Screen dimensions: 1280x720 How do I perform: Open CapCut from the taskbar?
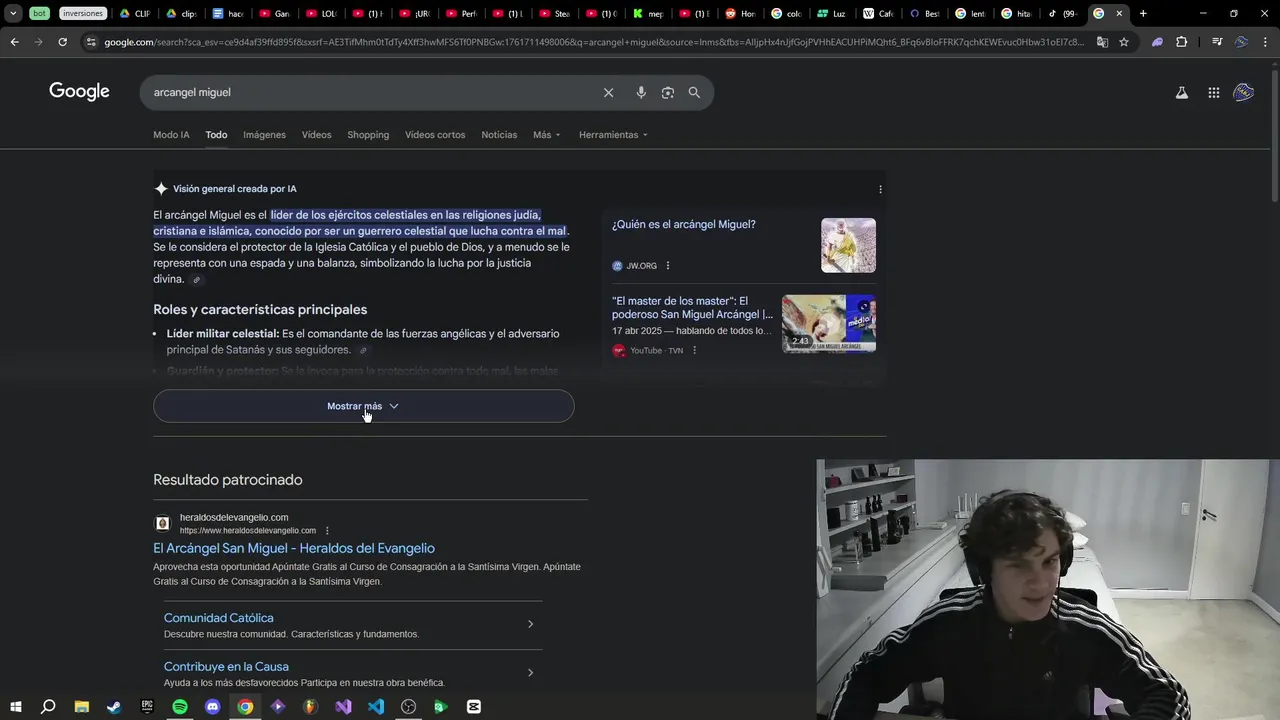pyautogui.click(x=474, y=707)
